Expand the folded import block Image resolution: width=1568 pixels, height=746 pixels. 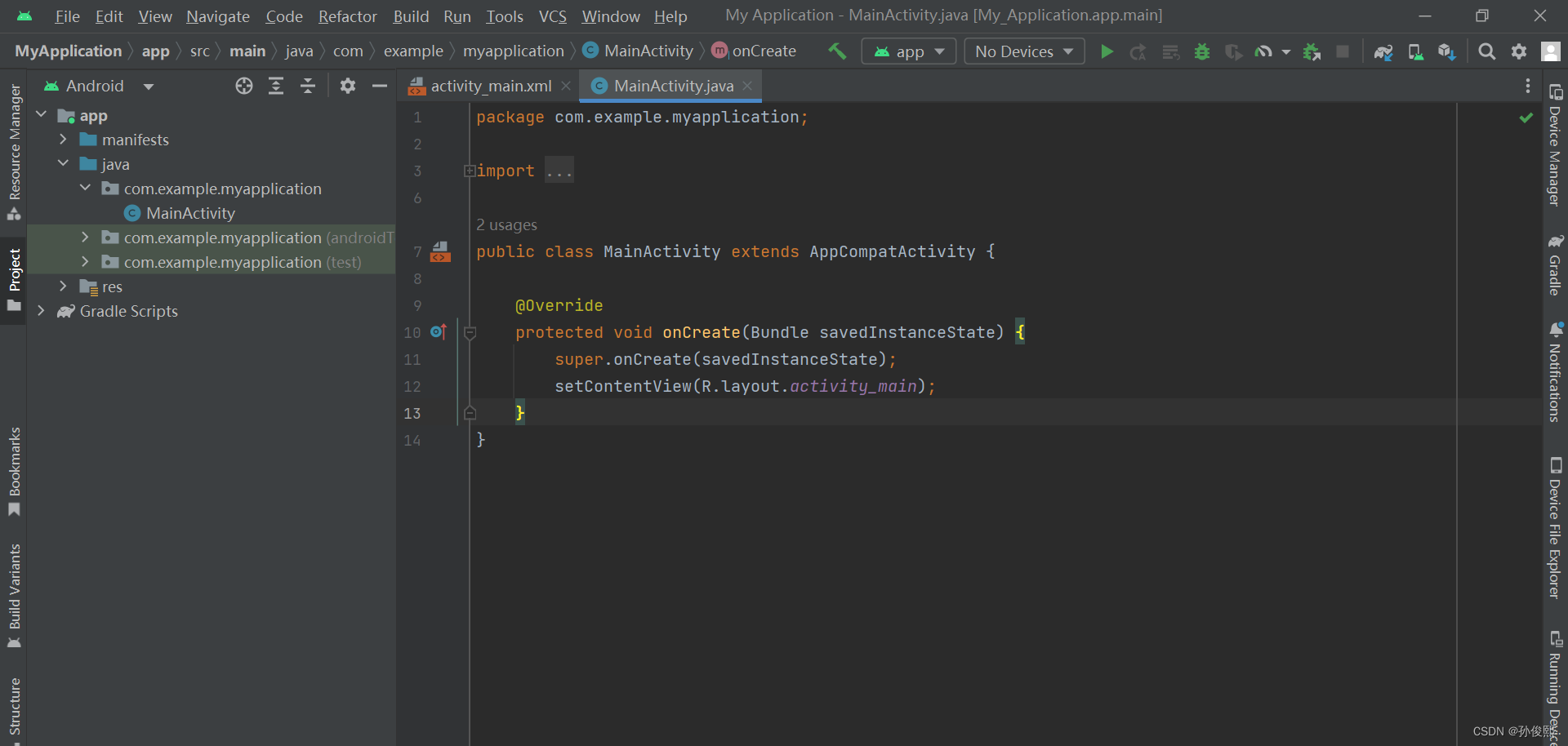point(470,171)
